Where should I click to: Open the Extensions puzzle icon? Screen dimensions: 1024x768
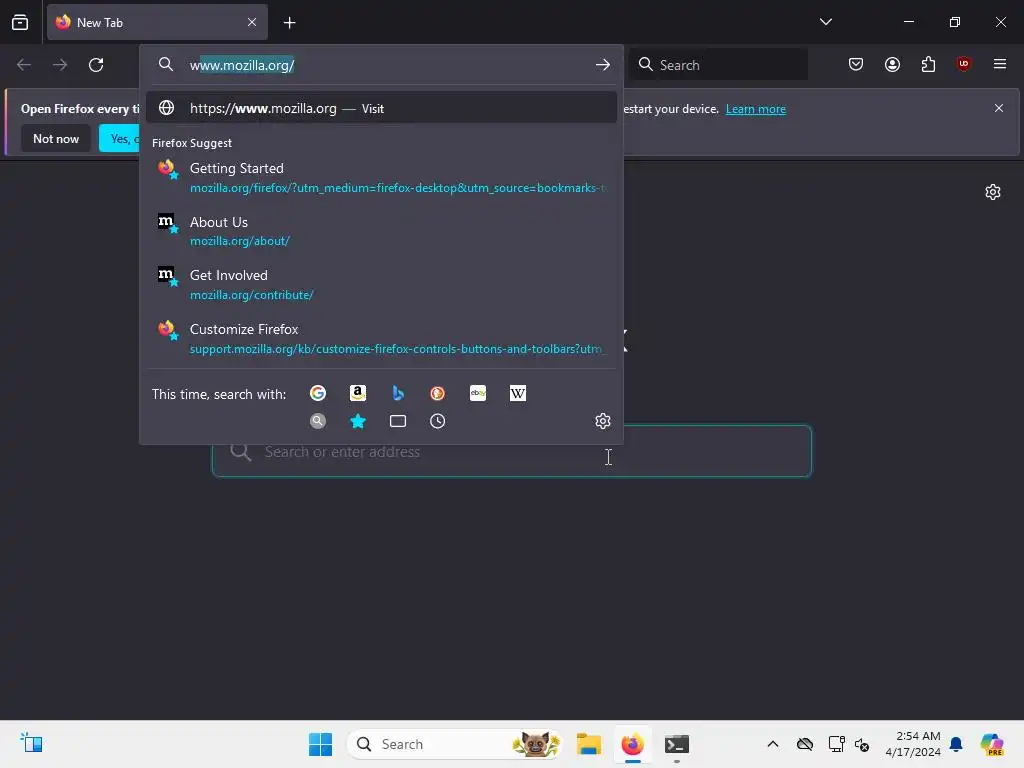[928, 64]
